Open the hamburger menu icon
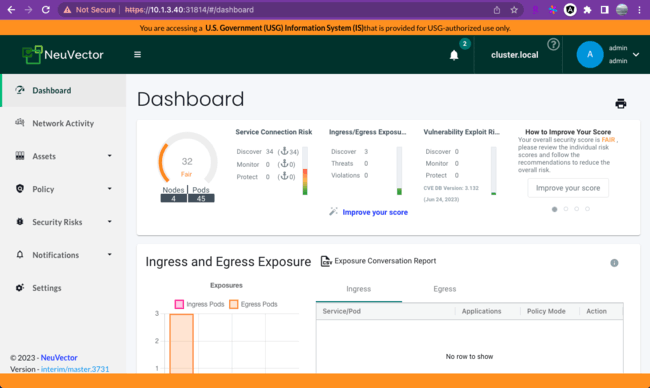Viewport: 650px width, 388px height. click(137, 55)
